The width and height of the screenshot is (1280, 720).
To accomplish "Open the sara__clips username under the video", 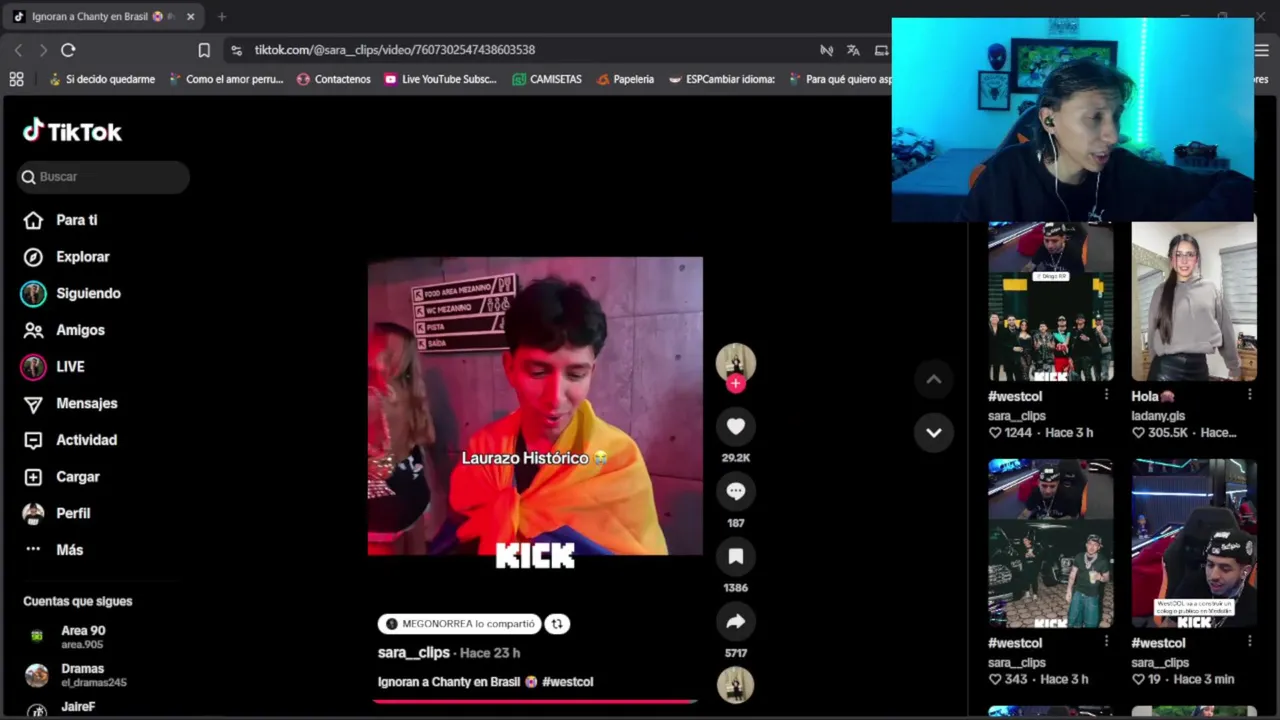I will tap(414, 653).
